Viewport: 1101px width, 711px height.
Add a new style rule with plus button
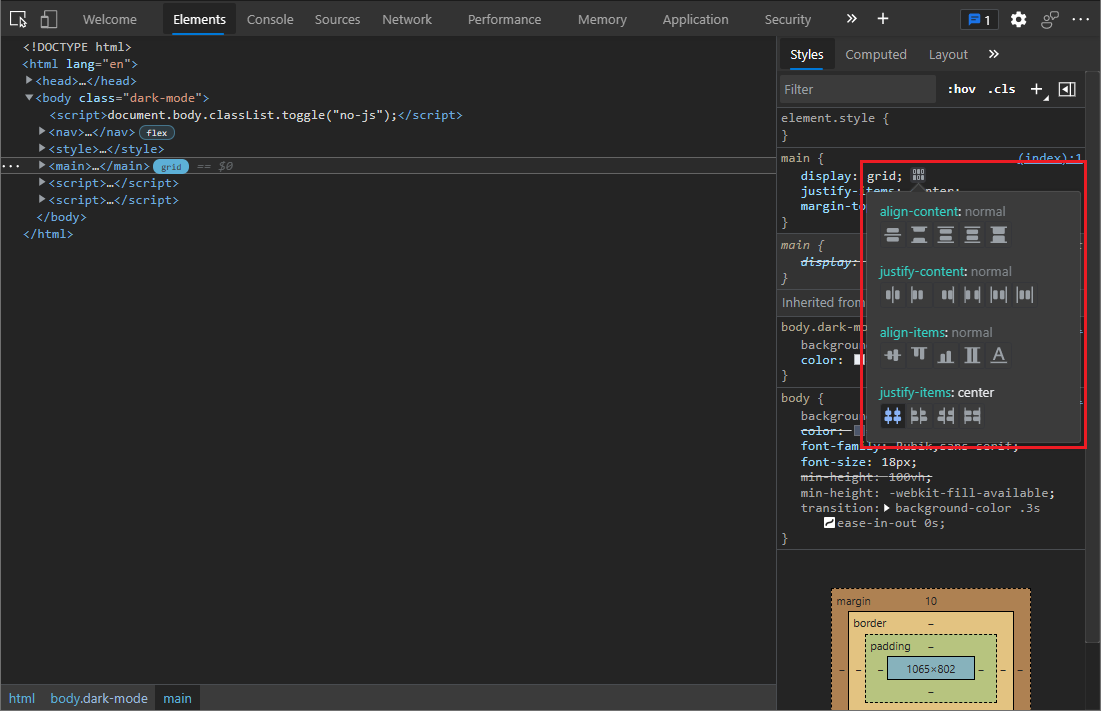[x=1036, y=88]
